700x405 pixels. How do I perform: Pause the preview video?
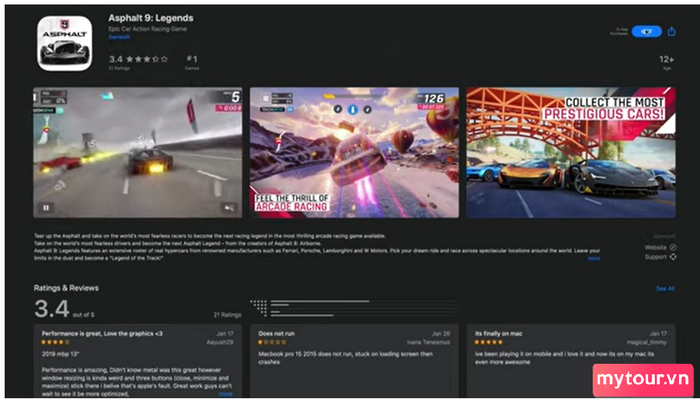pos(46,208)
